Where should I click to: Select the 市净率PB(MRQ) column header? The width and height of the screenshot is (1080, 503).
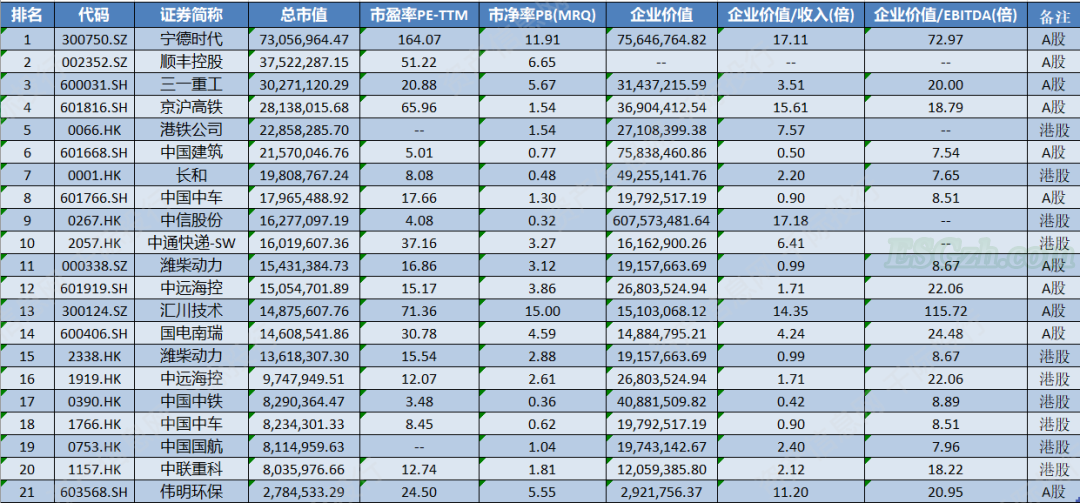tap(541, 14)
